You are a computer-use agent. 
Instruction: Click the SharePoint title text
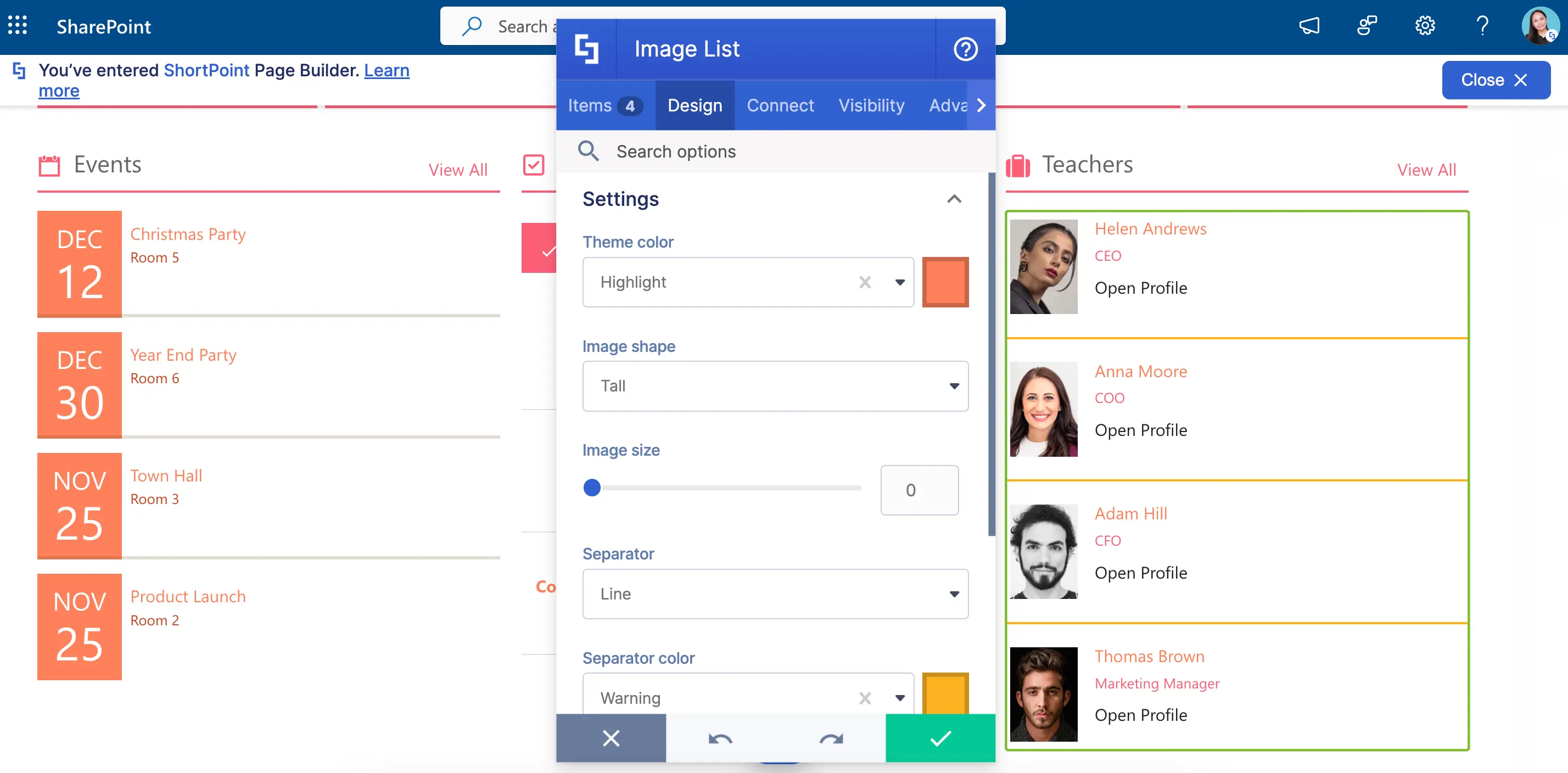coord(103,26)
